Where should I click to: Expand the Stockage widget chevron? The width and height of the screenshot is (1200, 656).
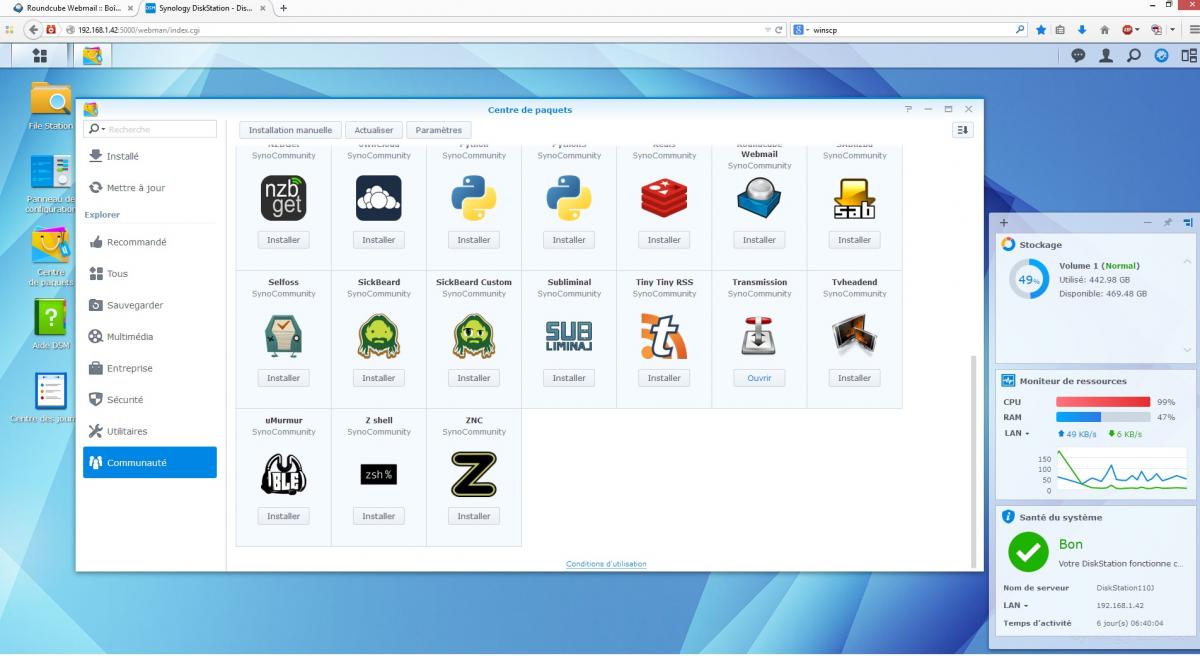point(1187,350)
